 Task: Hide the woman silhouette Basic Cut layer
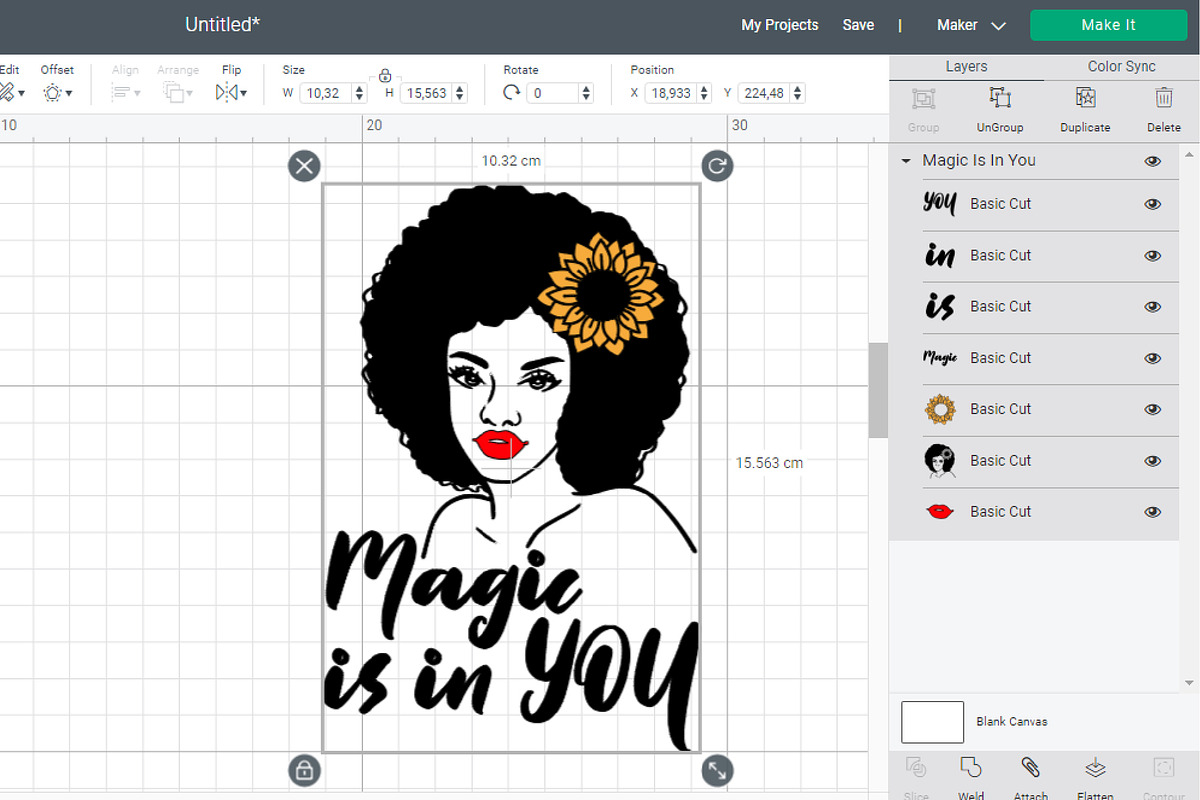click(x=1153, y=461)
